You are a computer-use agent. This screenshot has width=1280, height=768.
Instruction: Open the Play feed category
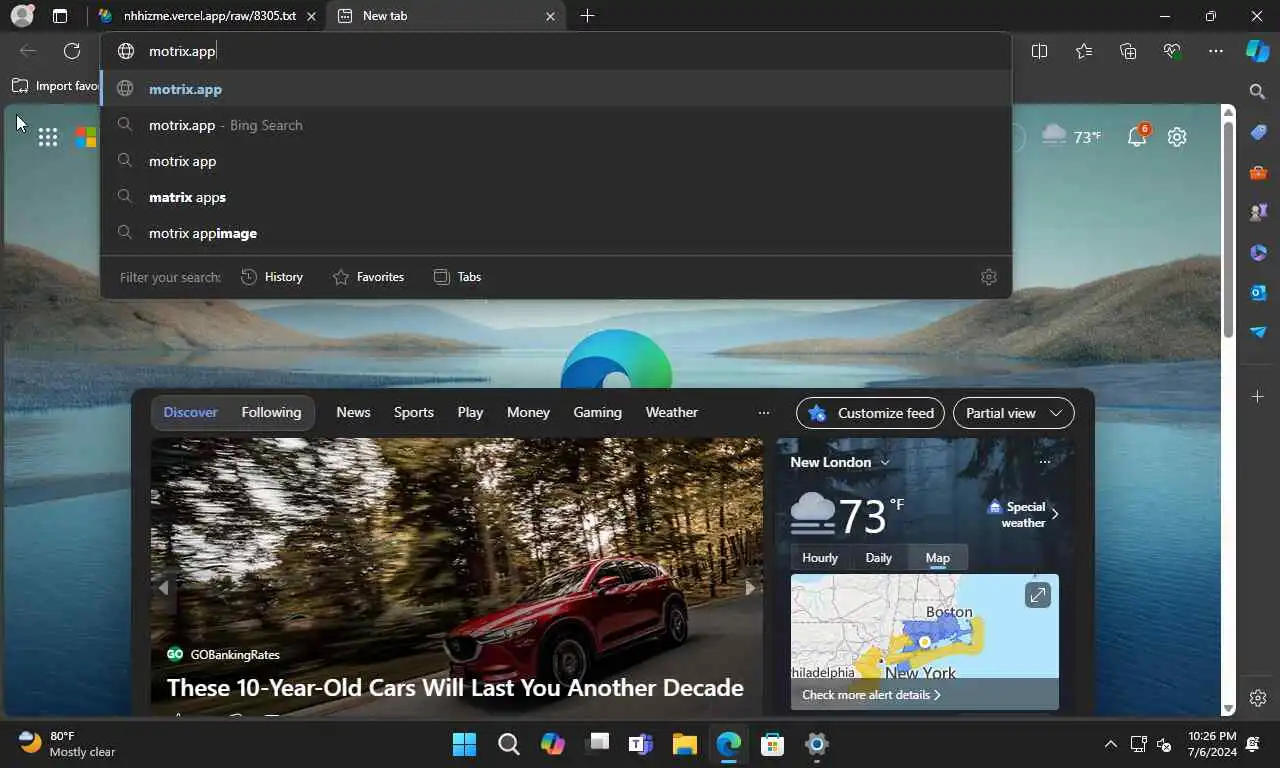click(470, 412)
